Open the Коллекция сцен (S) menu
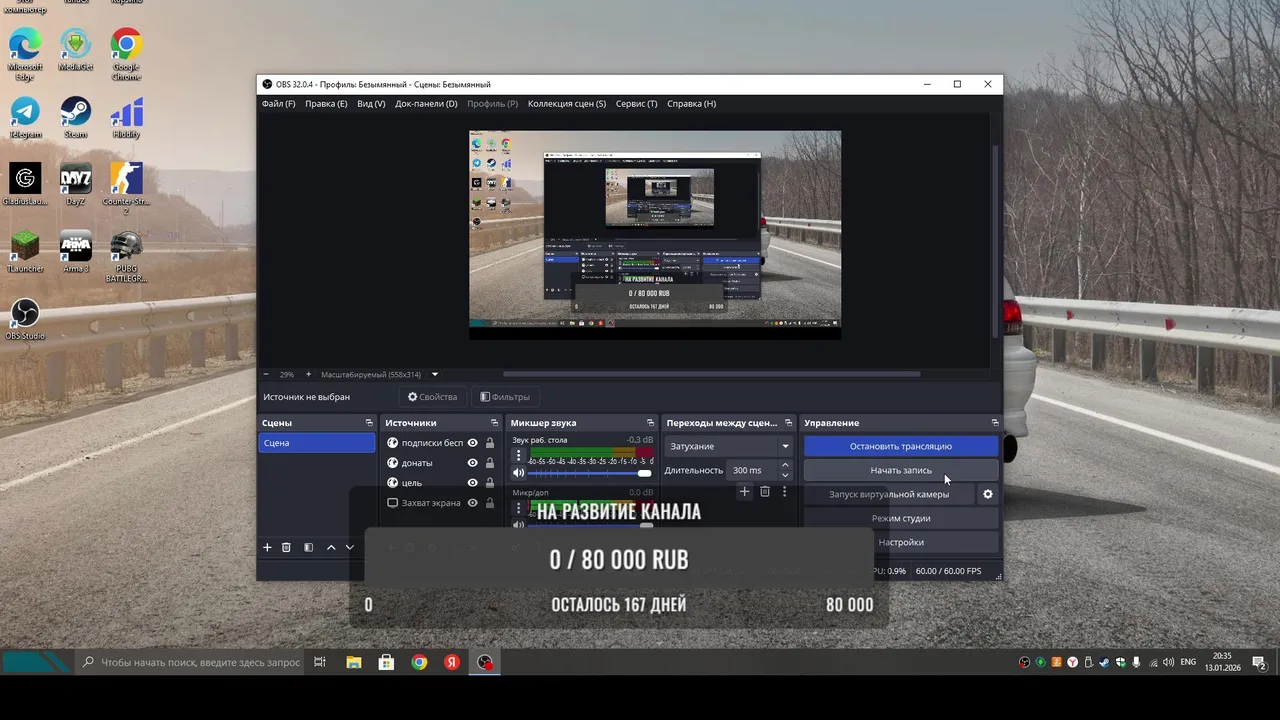 coord(567,104)
